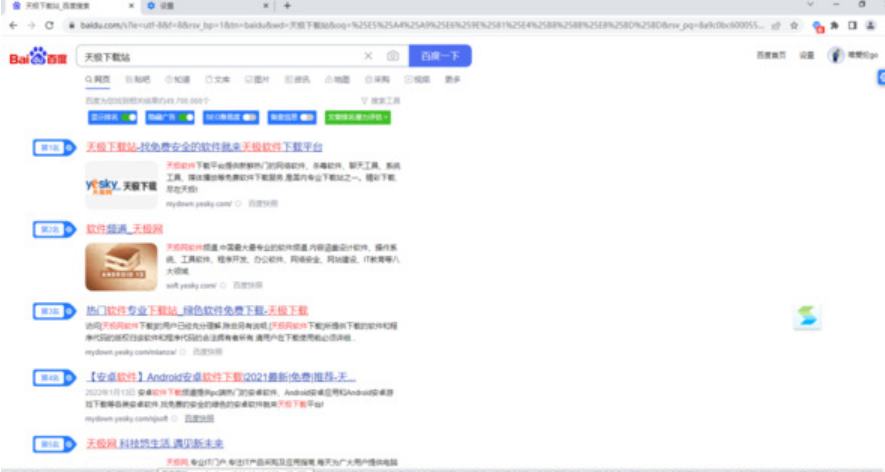Open a new tab with plus icon

click(x=287, y=6)
